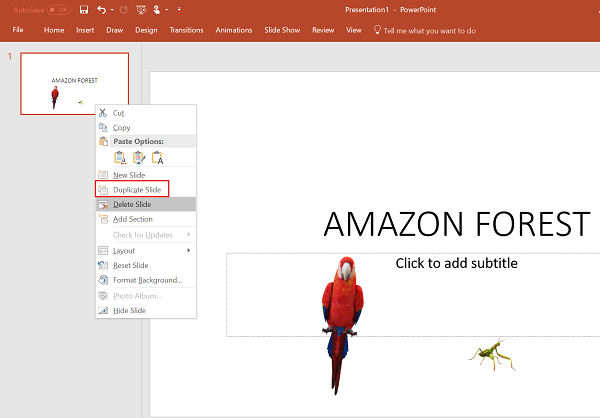Choose Duplicate Slide from context menu
Viewport: 600px width, 418px height.
coord(146,189)
